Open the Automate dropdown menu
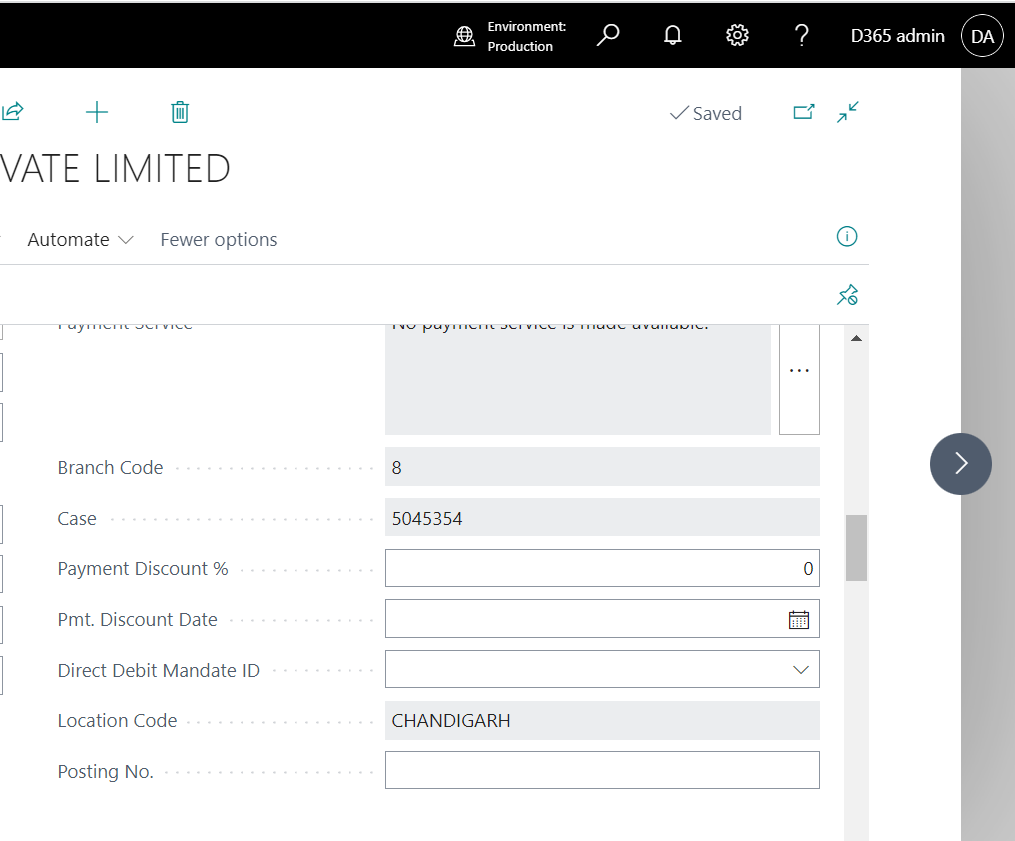This screenshot has height=841, width=1015. pos(80,239)
